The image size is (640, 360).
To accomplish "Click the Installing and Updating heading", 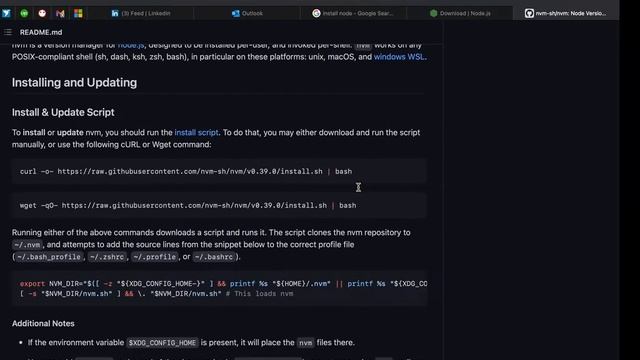I will [74, 82].
